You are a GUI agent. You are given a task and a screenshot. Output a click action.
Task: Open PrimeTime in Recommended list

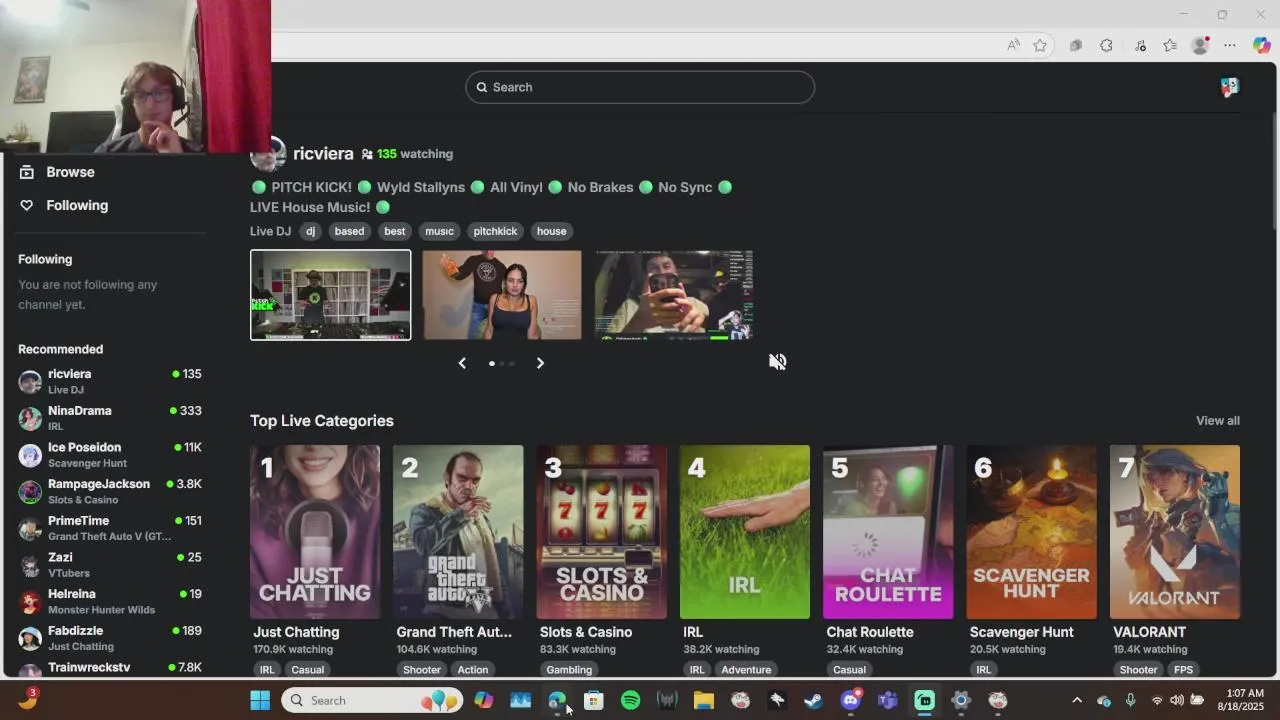pos(110,528)
